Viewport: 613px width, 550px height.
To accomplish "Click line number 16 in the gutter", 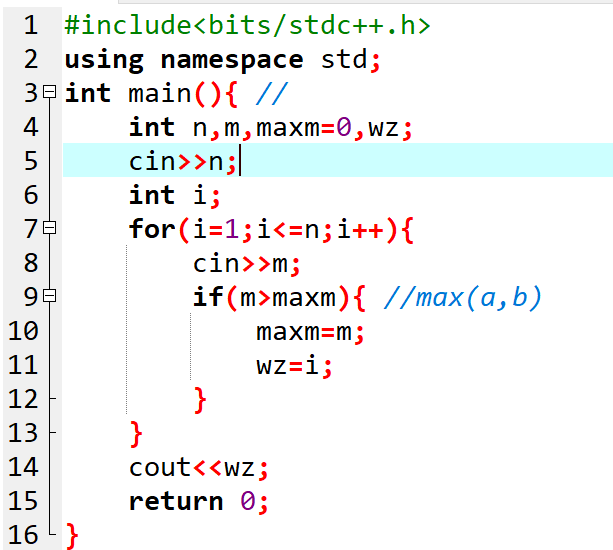I will (23, 535).
